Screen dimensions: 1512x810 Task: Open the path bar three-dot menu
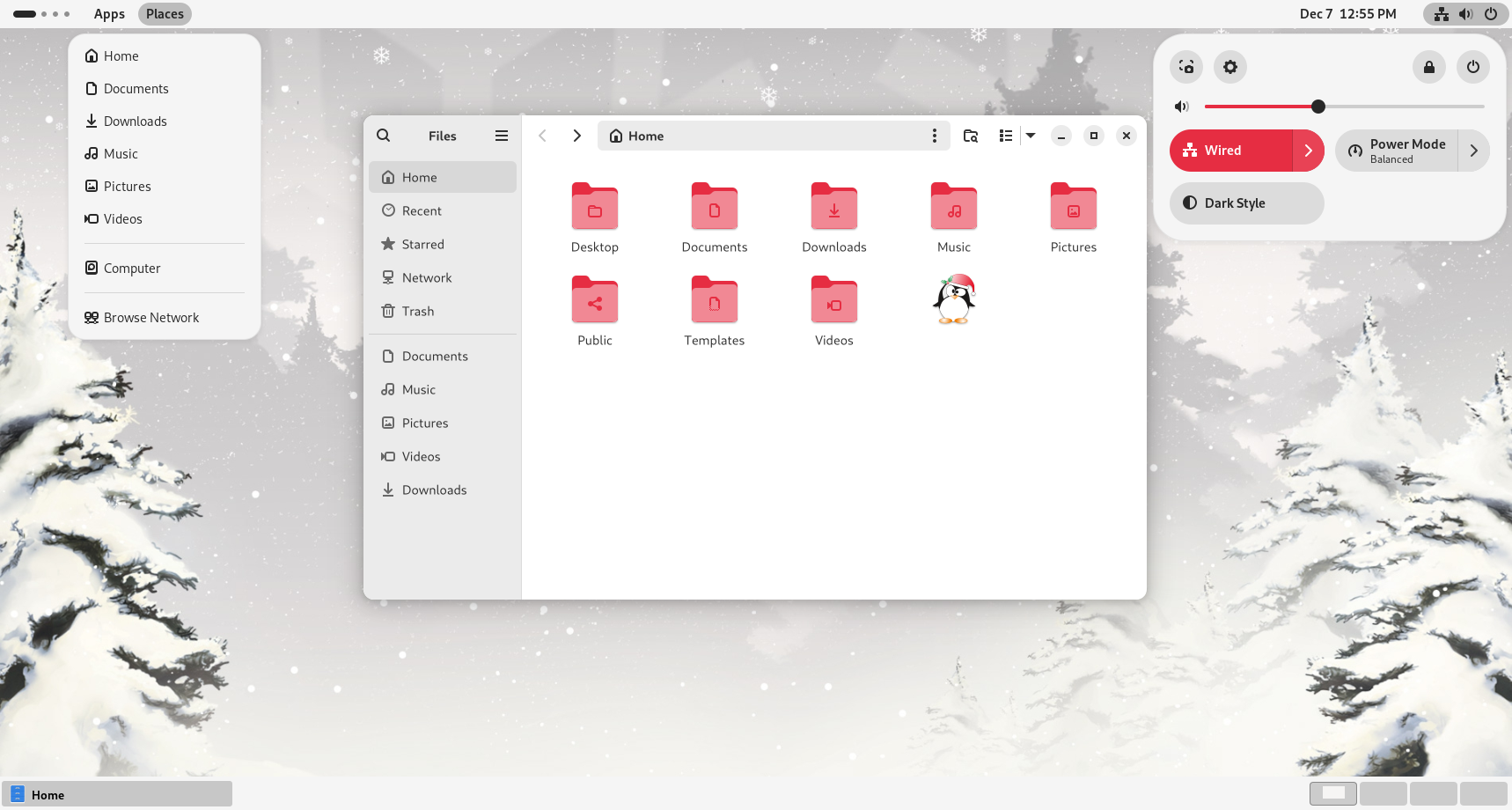935,136
